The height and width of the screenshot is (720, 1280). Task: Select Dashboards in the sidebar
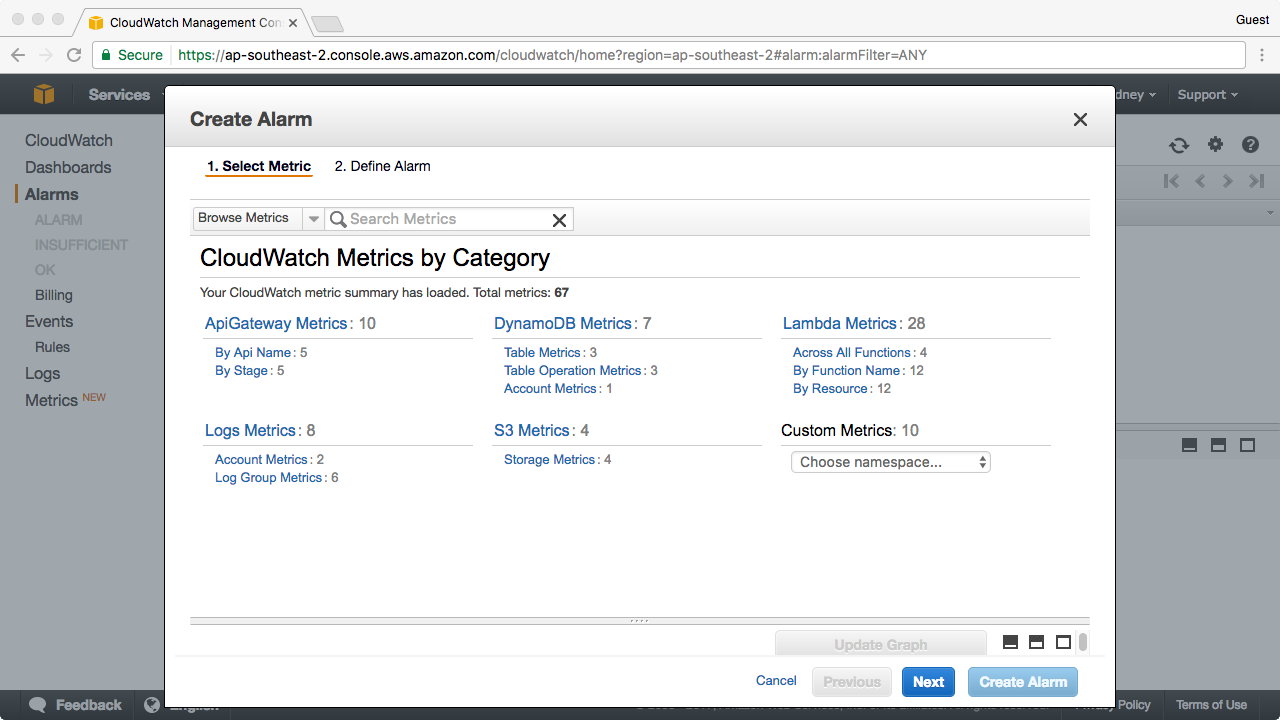pyautogui.click(x=68, y=167)
